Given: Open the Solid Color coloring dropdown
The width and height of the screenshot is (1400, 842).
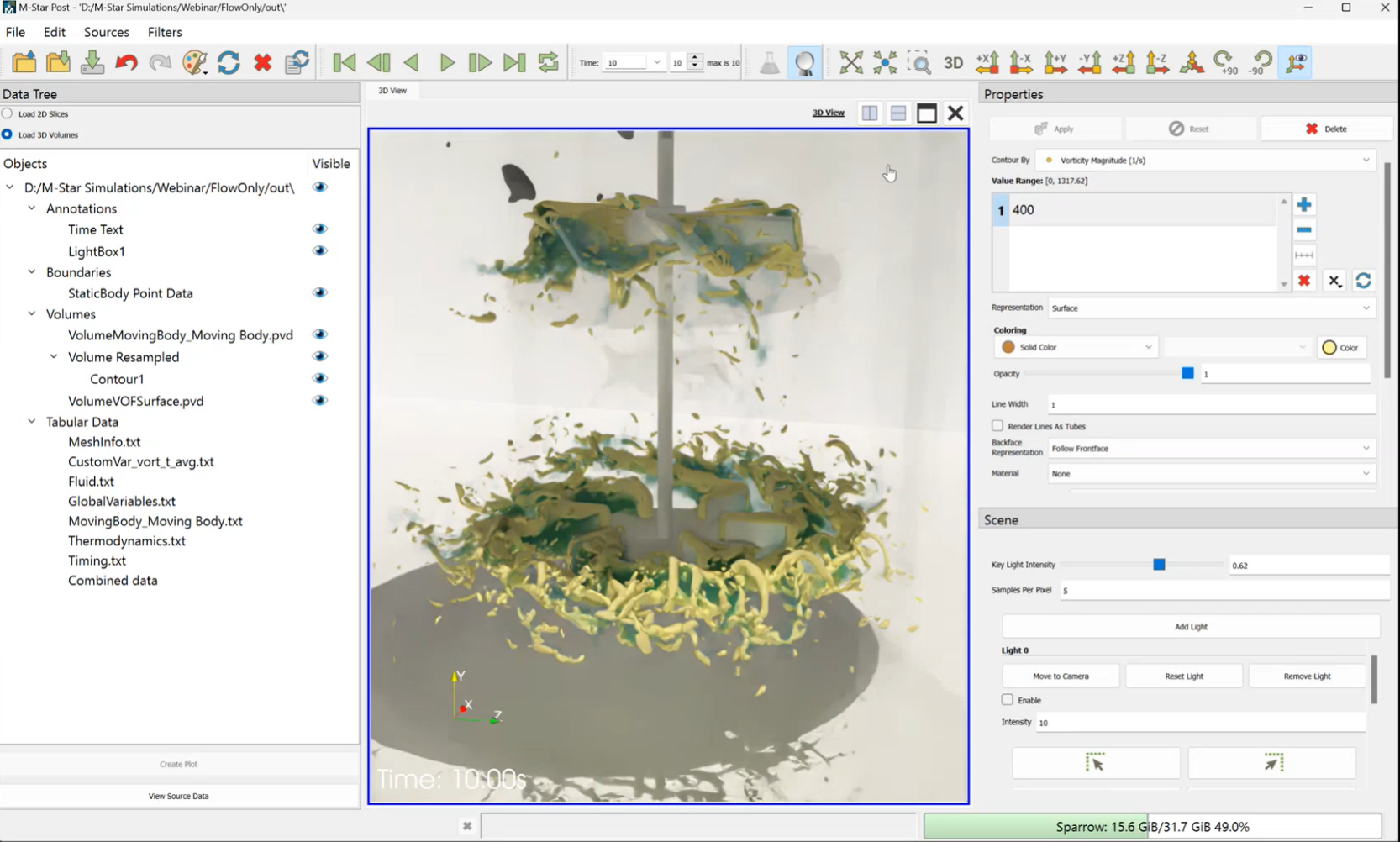Looking at the screenshot, I should [1076, 347].
